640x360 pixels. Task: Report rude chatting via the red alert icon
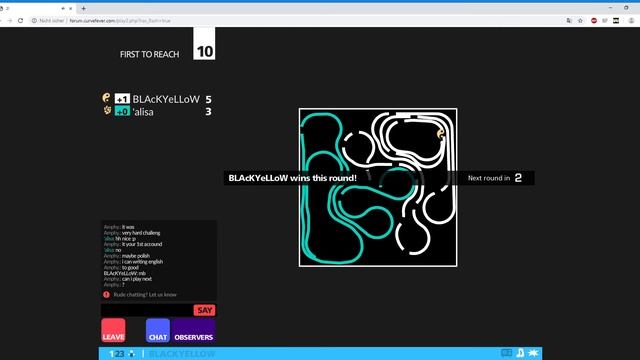click(x=107, y=294)
